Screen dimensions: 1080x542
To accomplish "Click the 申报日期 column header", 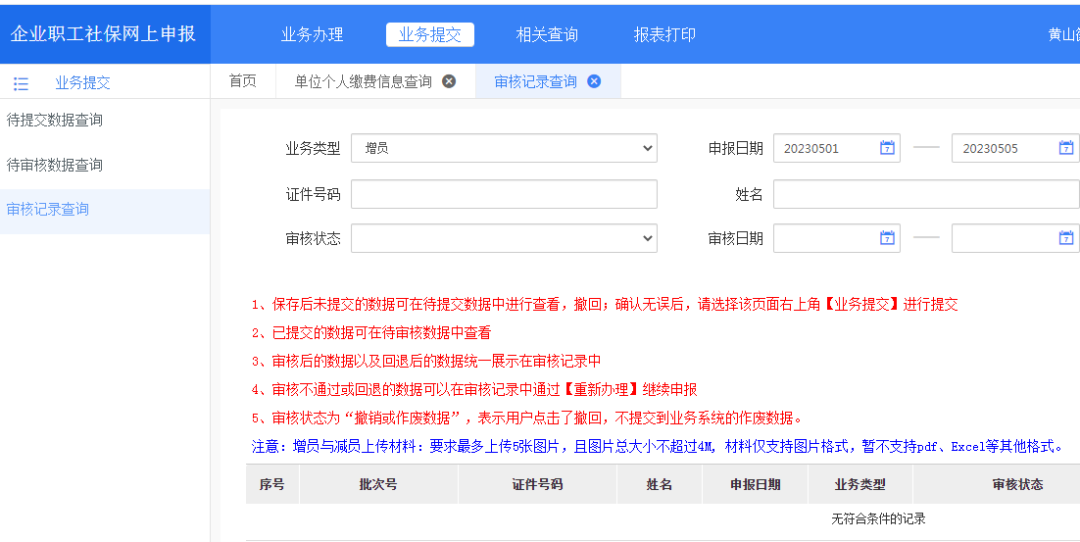I will tap(756, 484).
